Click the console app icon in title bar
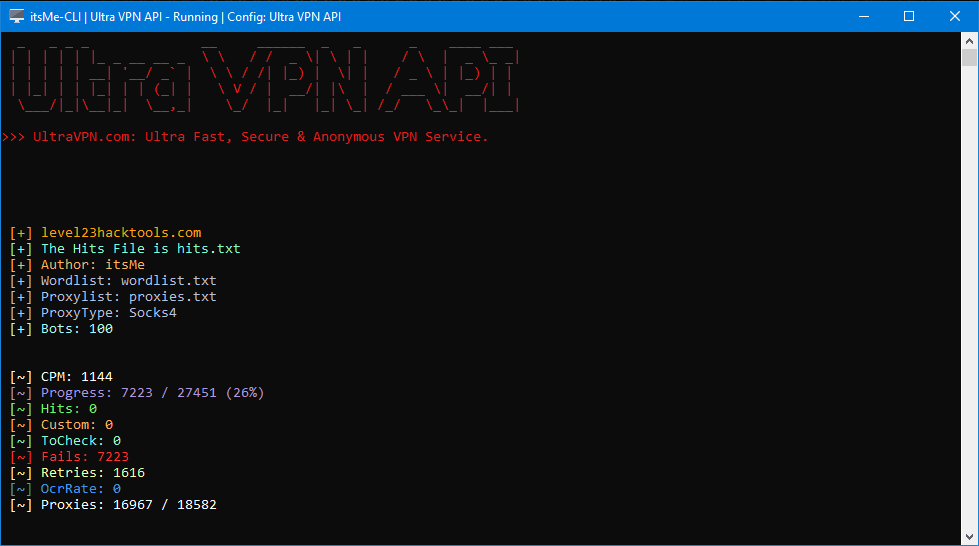This screenshot has height=546, width=979. click(17, 16)
